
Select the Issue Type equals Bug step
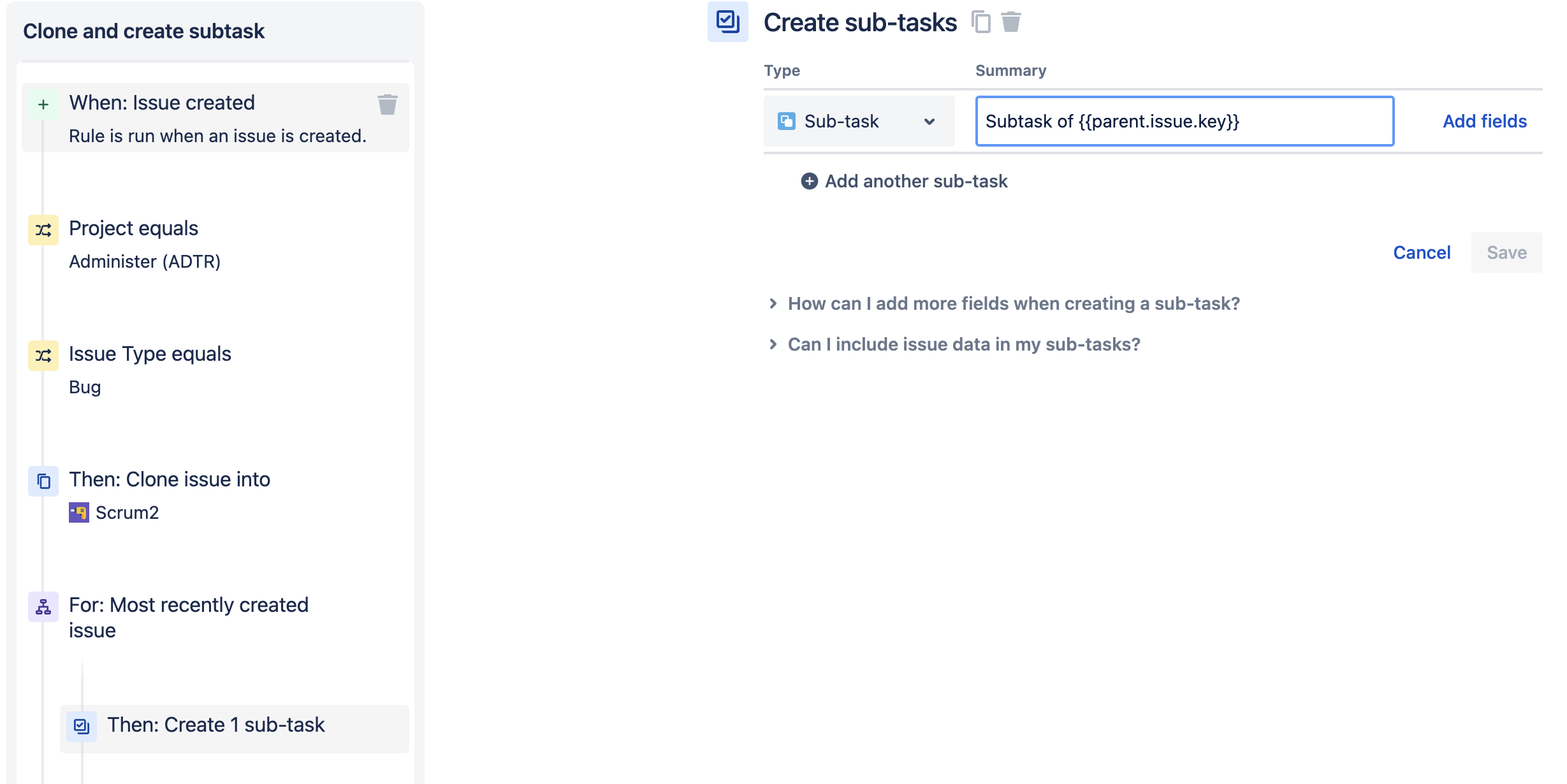pyautogui.click(x=150, y=354)
